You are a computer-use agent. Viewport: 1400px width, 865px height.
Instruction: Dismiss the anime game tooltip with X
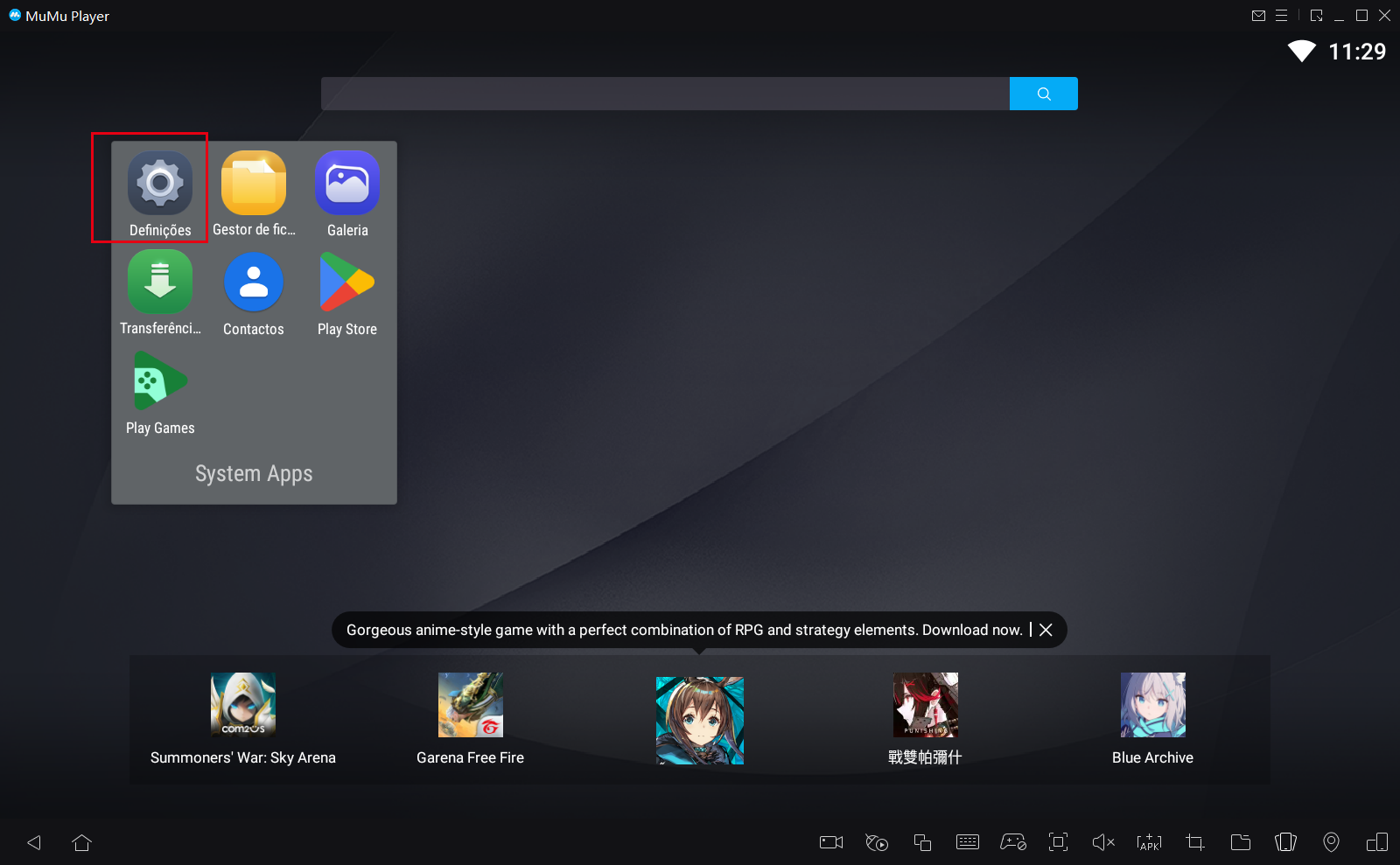pyautogui.click(x=1046, y=630)
